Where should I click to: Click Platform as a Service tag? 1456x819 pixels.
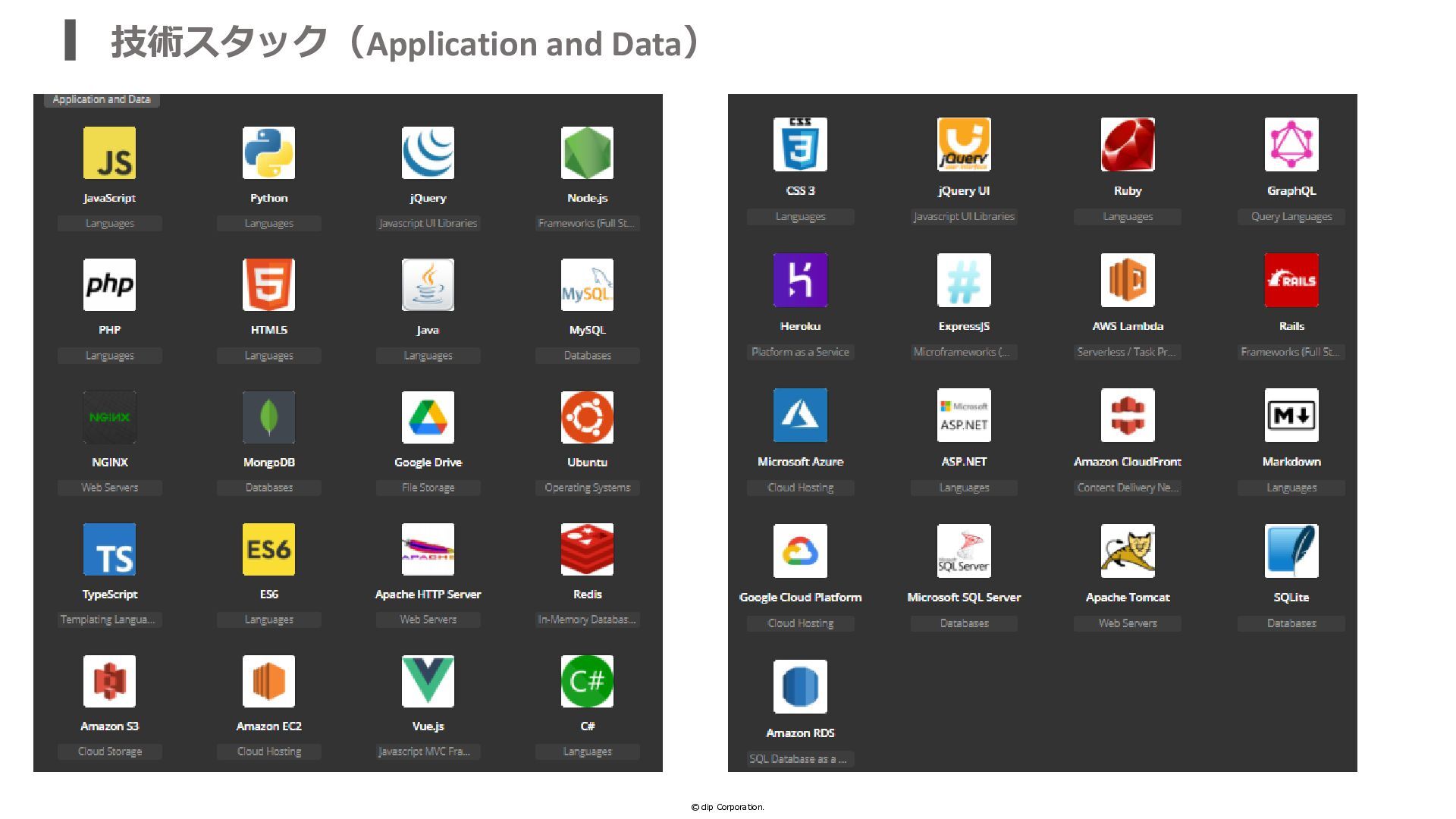(x=800, y=352)
